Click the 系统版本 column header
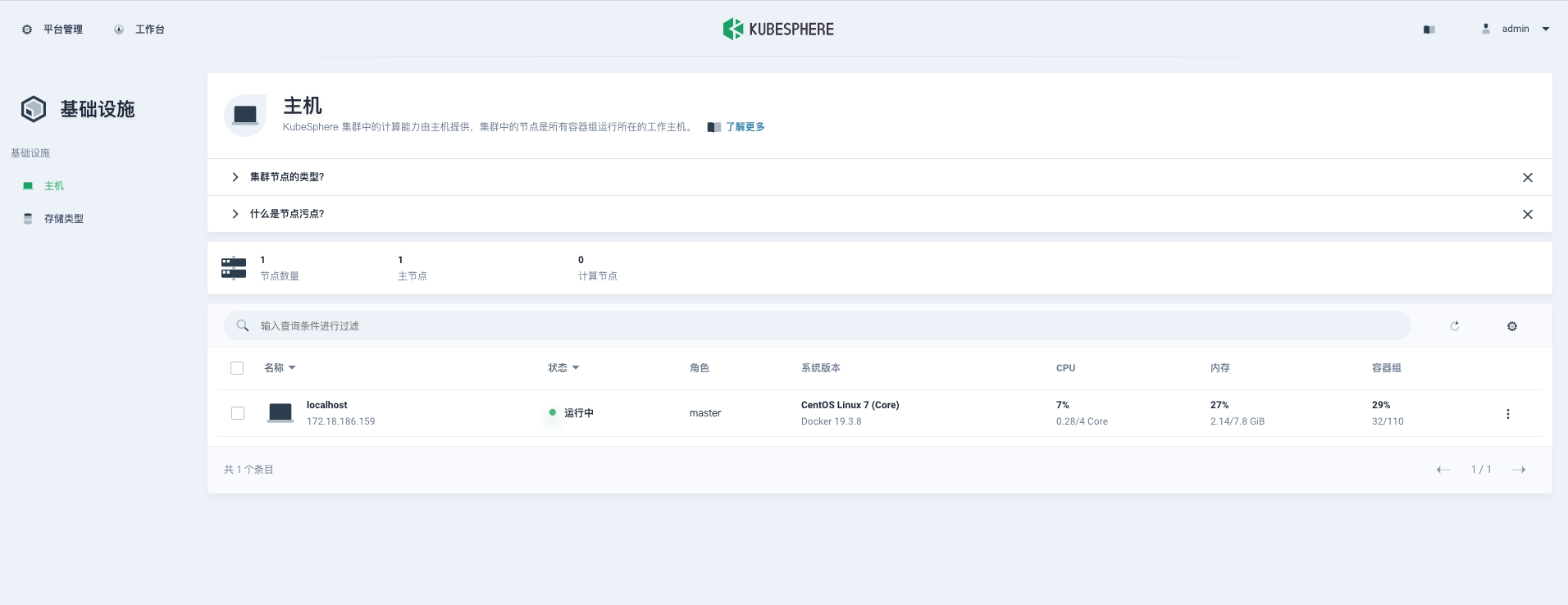This screenshot has width=1568, height=605. coord(821,368)
